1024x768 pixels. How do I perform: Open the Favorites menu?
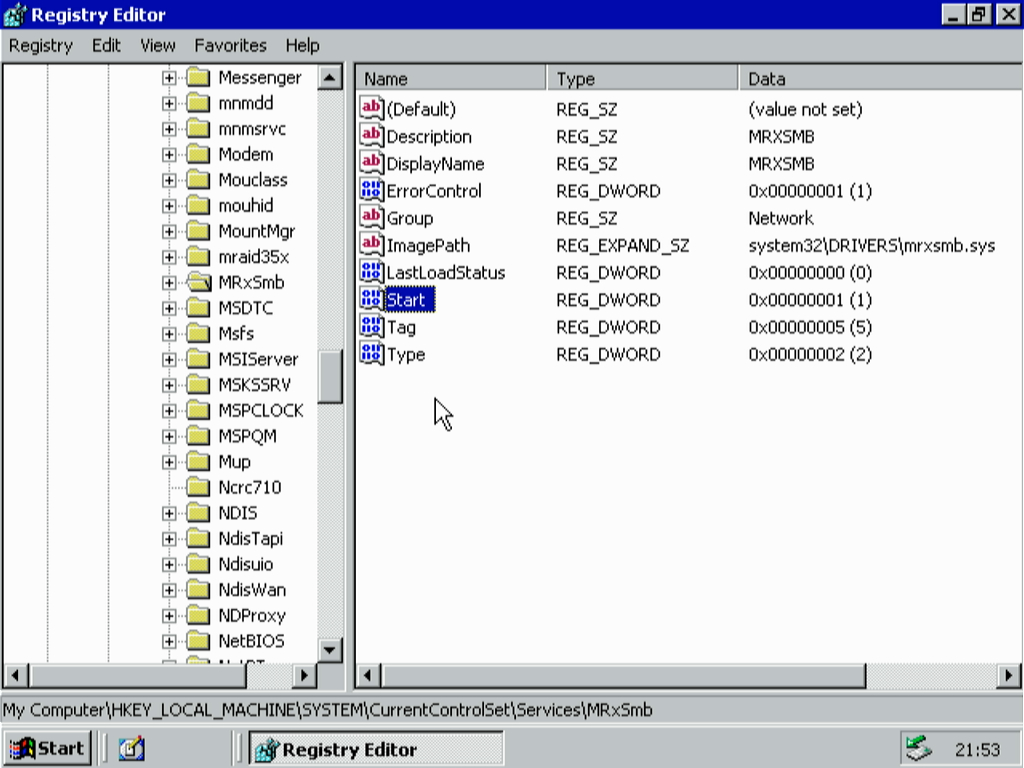pyautogui.click(x=230, y=46)
